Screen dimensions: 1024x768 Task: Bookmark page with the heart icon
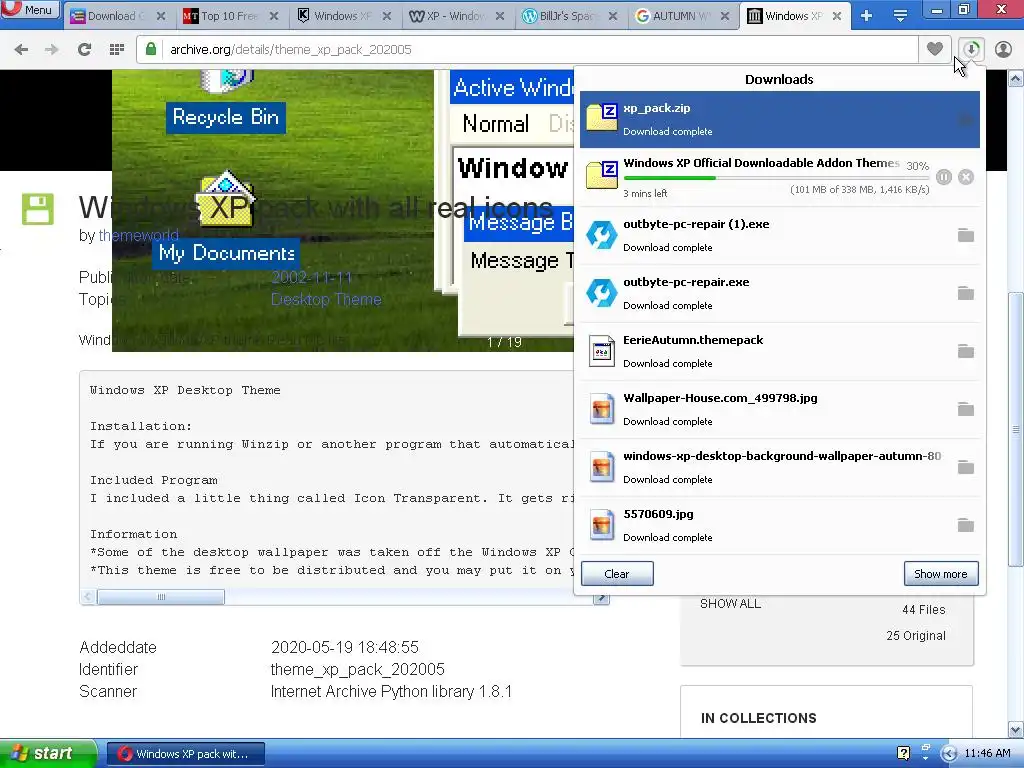(935, 49)
